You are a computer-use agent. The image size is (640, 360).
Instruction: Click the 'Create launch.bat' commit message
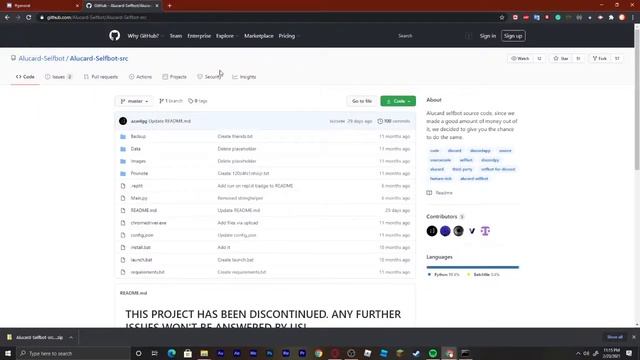(236, 260)
